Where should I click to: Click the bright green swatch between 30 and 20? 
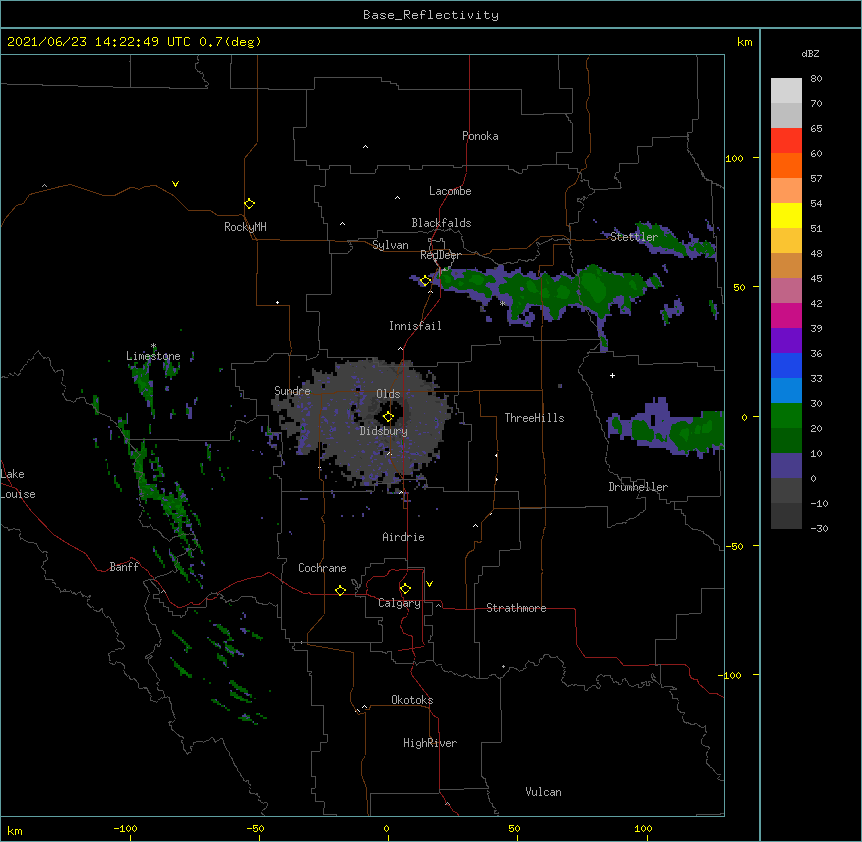tap(786, 416)
